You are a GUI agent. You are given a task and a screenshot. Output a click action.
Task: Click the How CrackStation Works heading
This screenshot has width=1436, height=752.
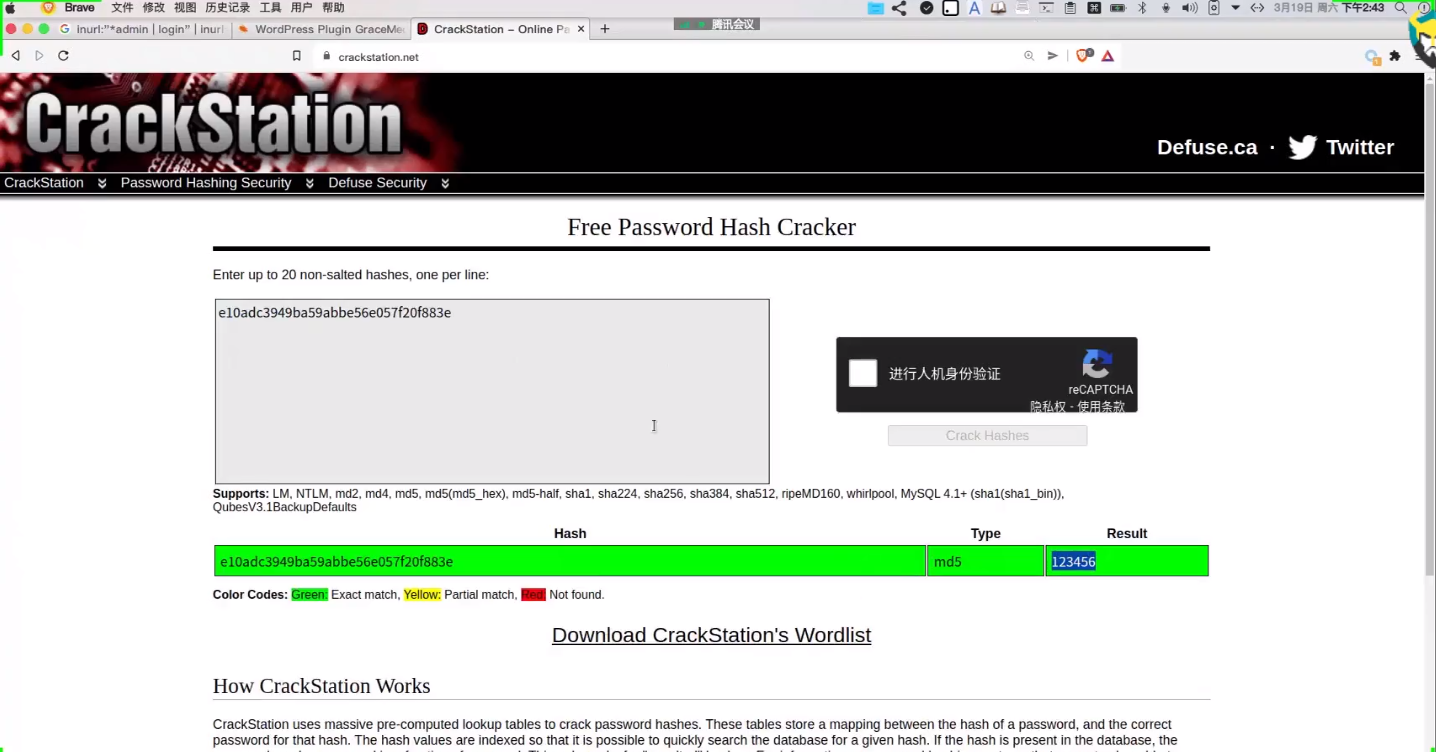[x=321, y=686]
